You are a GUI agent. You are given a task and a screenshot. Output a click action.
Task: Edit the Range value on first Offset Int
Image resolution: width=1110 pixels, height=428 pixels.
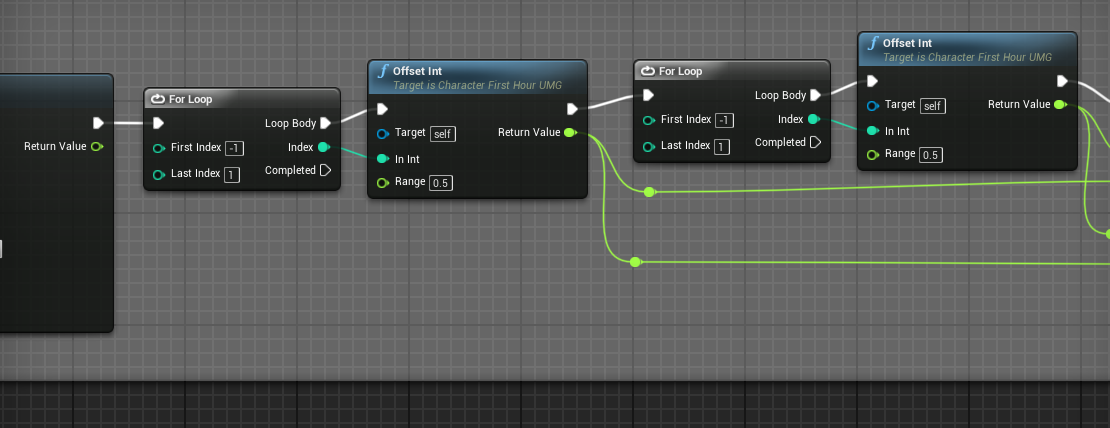point(441,183)
